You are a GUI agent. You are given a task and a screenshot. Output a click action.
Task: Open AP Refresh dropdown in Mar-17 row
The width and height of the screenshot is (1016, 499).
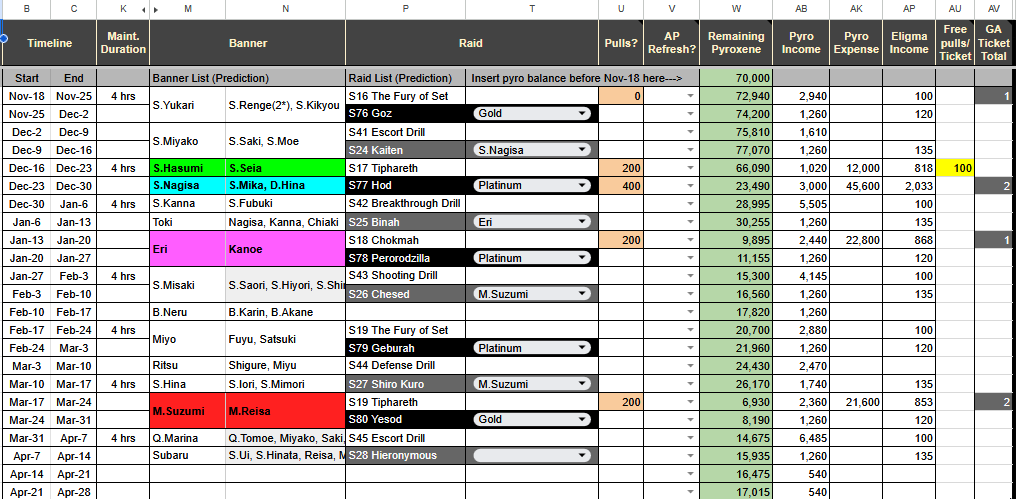(x=690, y=402)
